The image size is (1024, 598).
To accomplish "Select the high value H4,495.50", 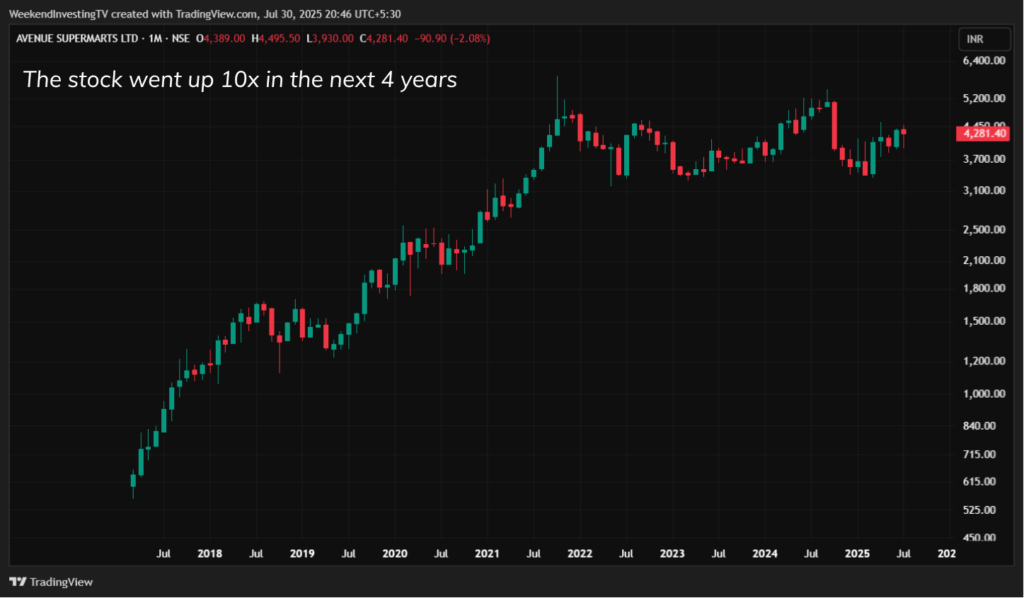I will (276, 39).
